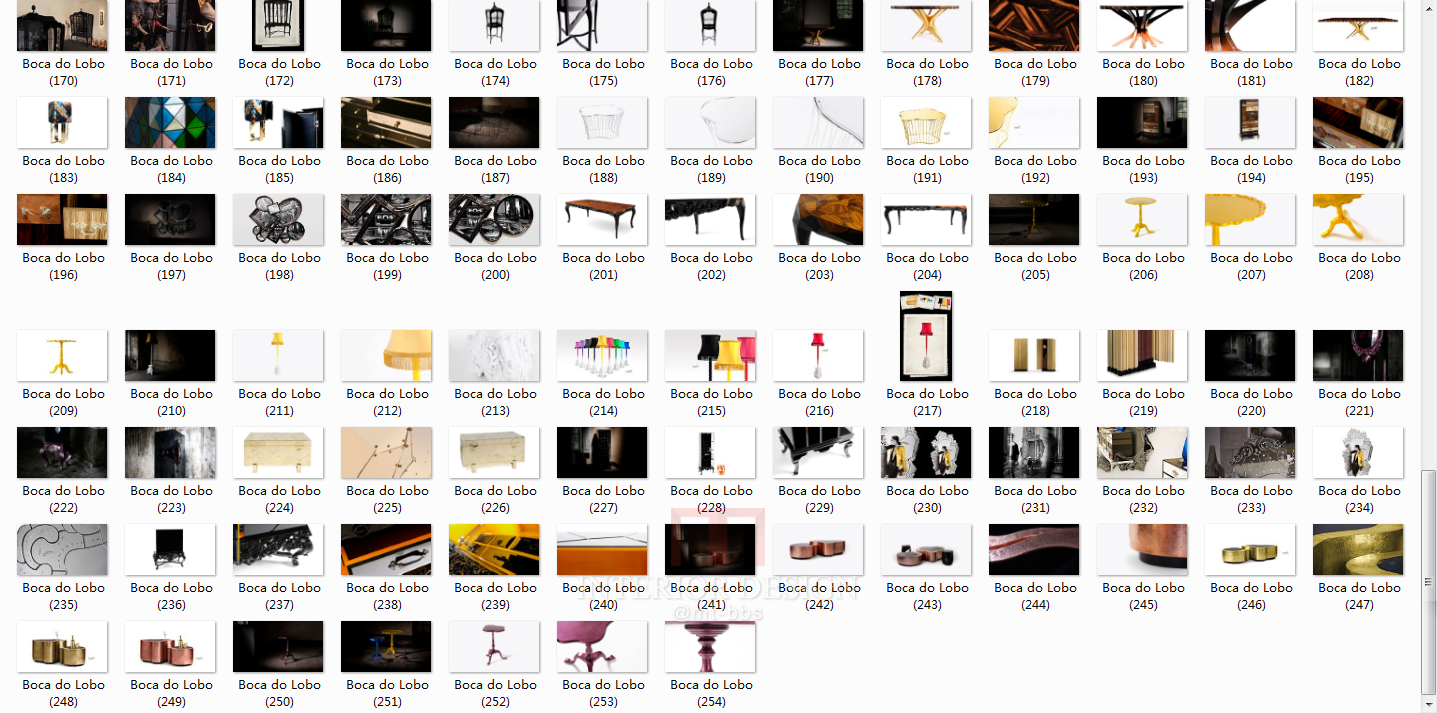1437x713 pixels.
Task: Select the tall Boca do Lobo (217) thumbnail
Action: click(926, 336)
